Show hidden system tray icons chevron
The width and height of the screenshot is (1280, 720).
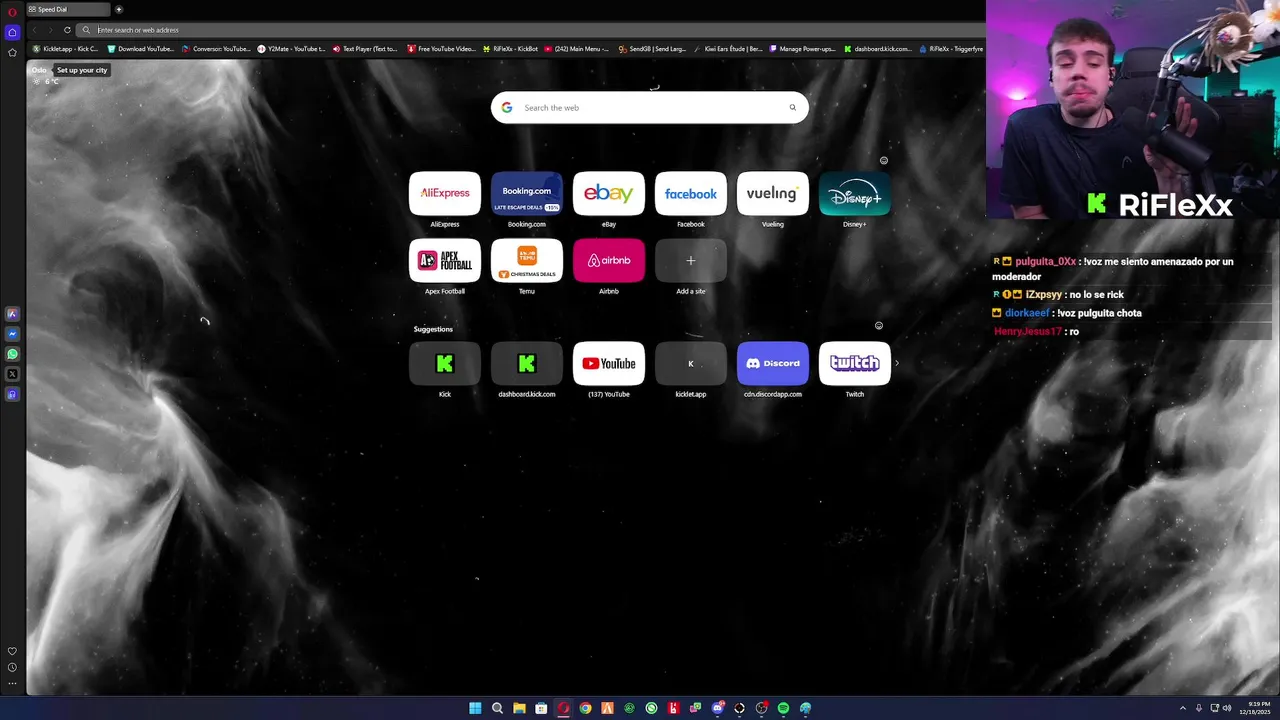[1183, 708]
